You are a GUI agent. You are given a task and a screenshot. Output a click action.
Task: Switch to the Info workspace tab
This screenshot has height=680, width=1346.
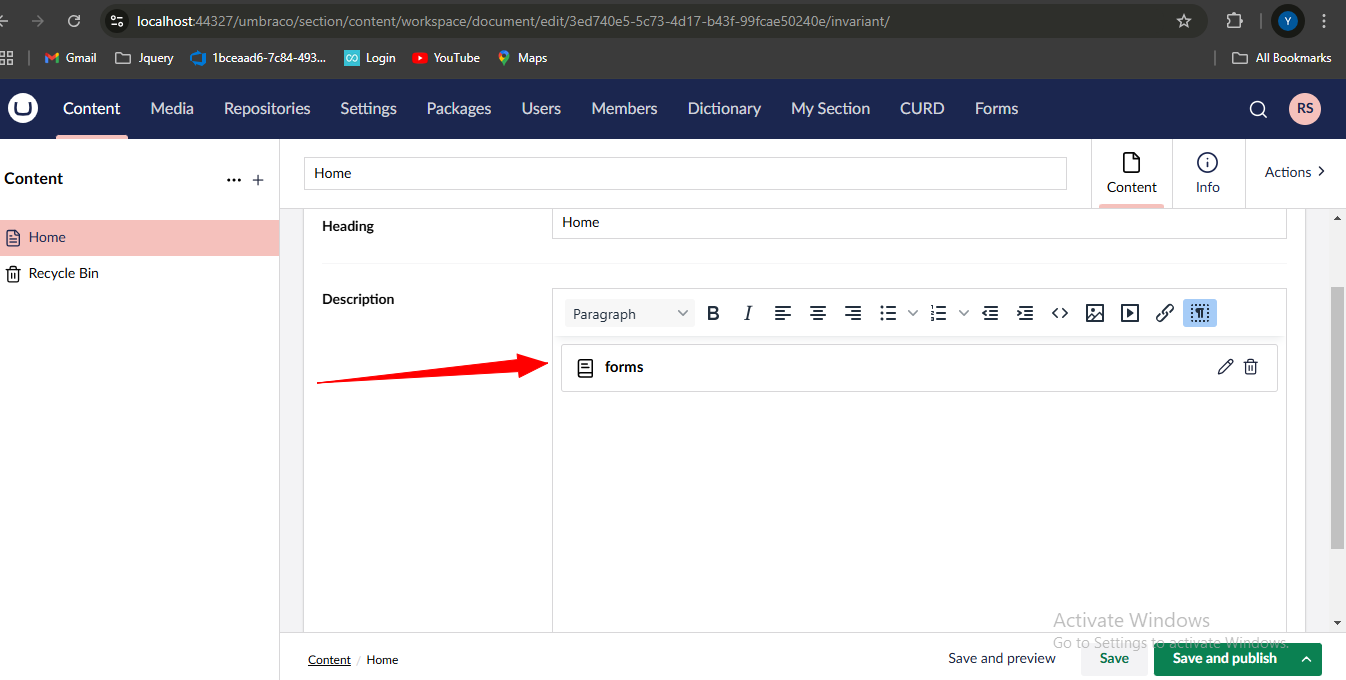pos(1207,173)
